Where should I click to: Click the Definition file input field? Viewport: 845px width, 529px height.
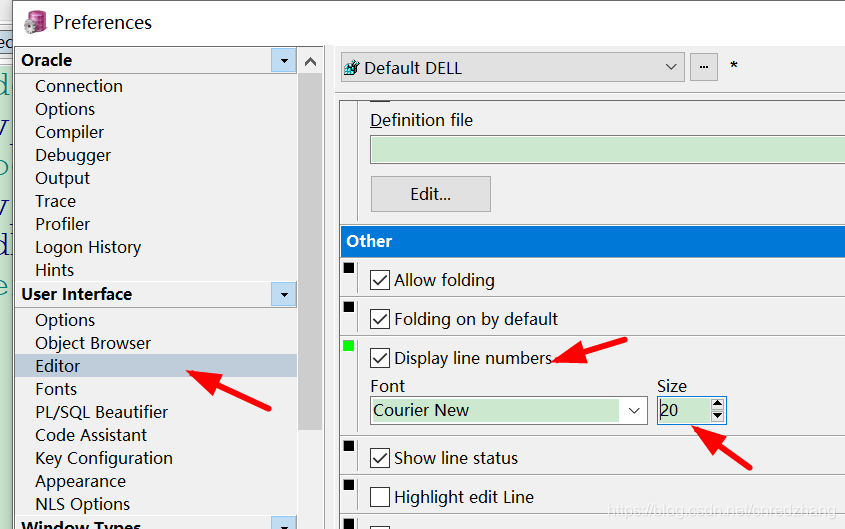coord(607,149)
